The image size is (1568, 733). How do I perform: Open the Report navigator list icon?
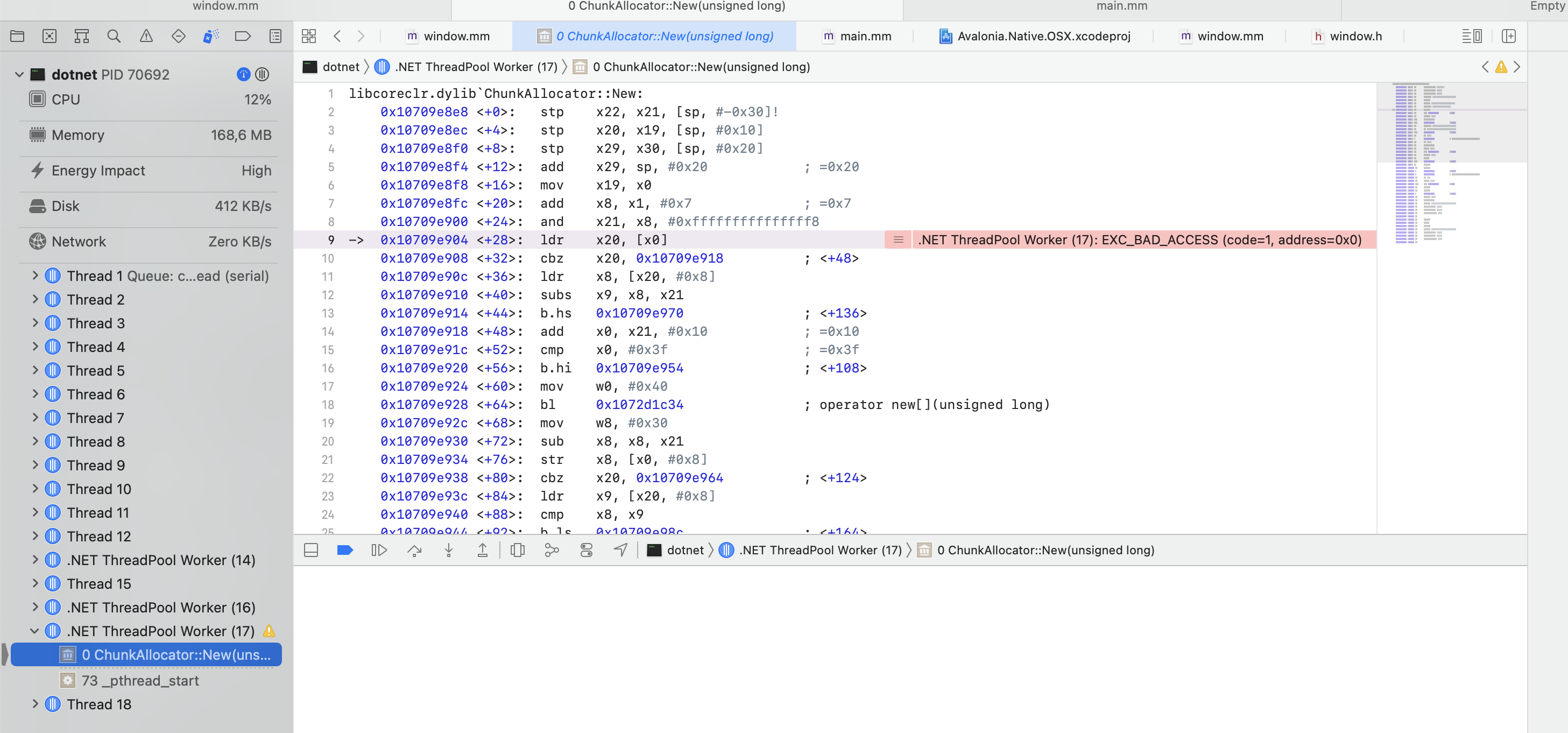tap(275, 36)
